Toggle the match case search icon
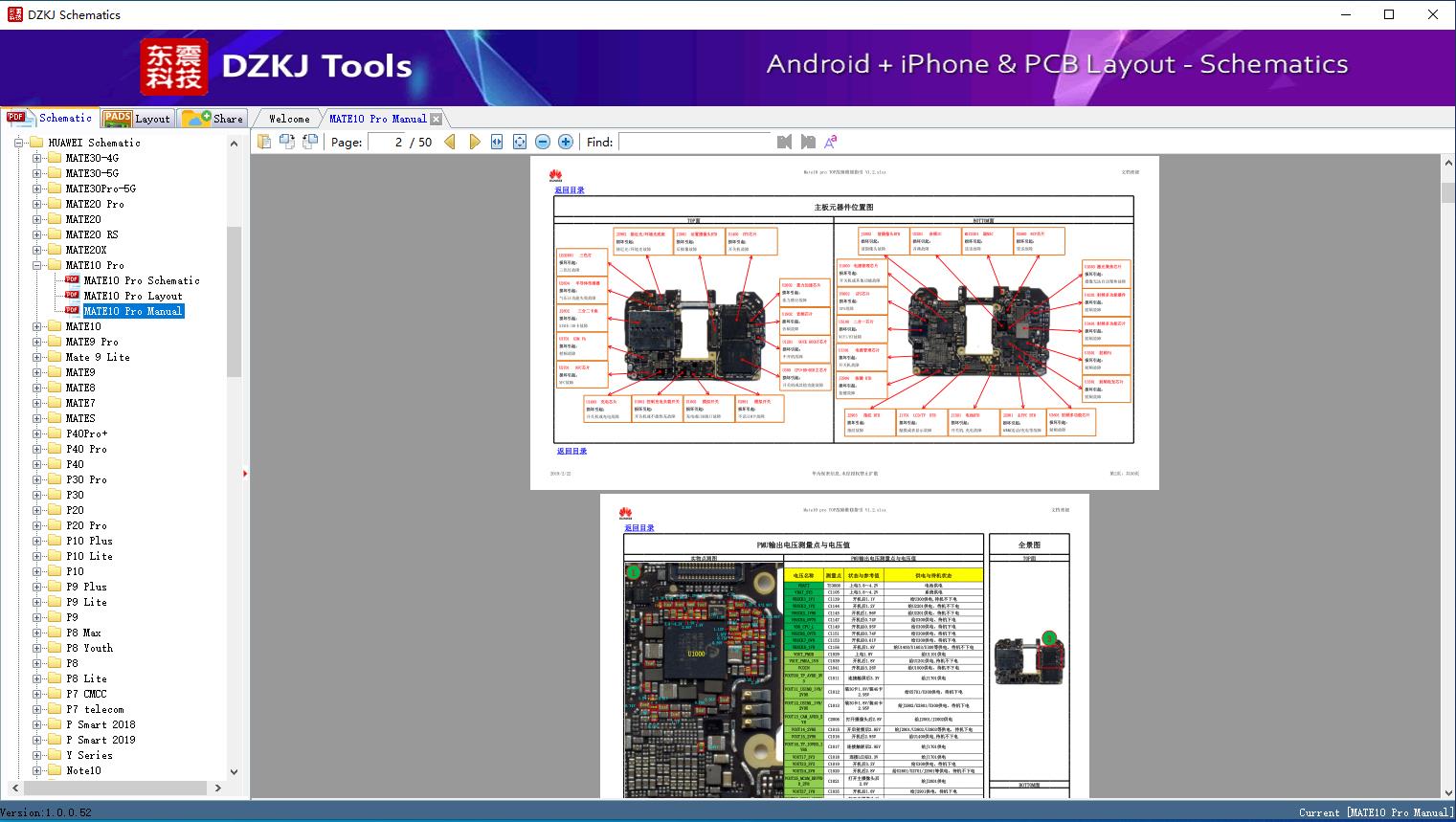Image resolution: width=1456 pixels, height=822 pixels. point(831,142)
